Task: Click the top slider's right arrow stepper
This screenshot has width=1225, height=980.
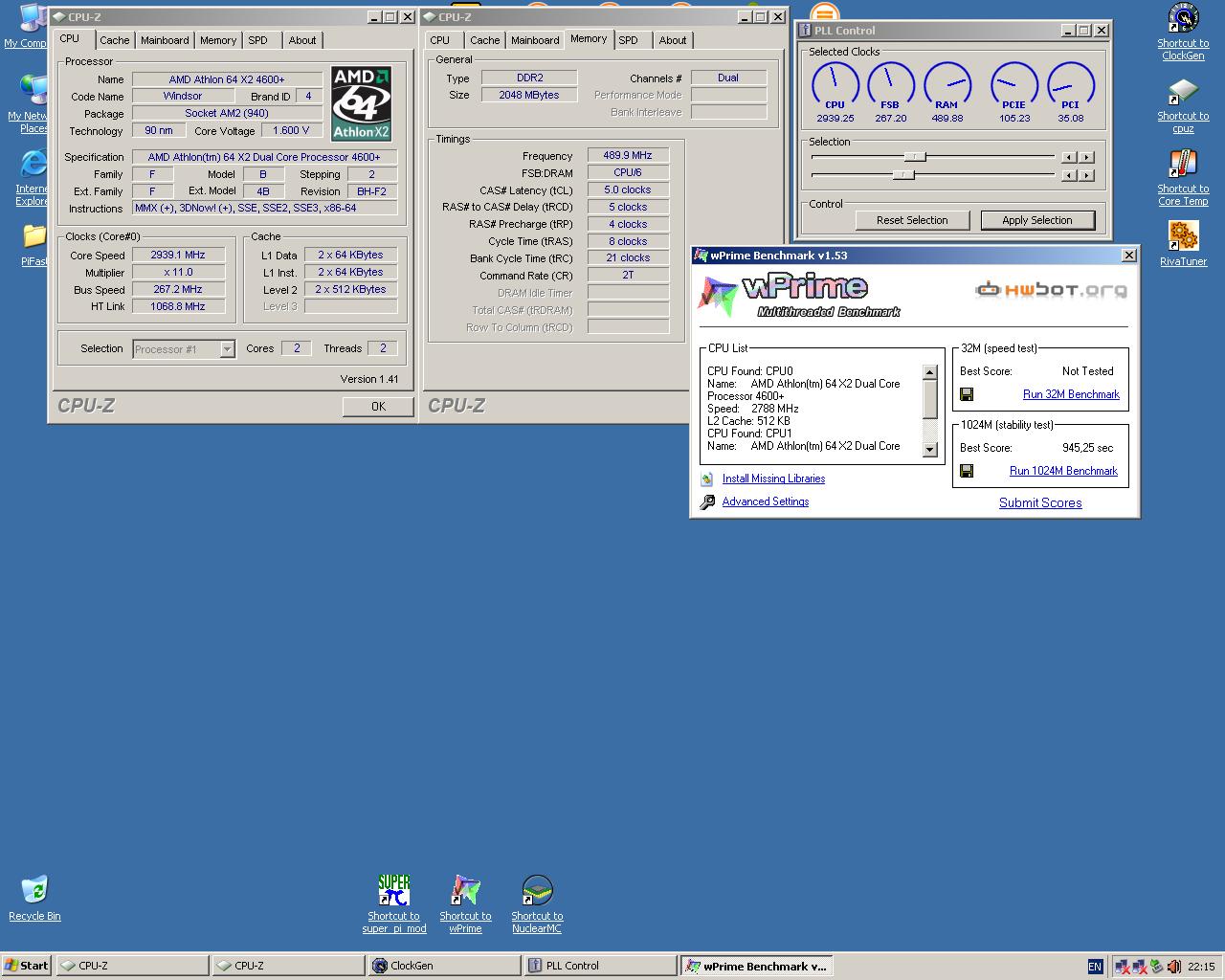Action: coord(1086,157)
